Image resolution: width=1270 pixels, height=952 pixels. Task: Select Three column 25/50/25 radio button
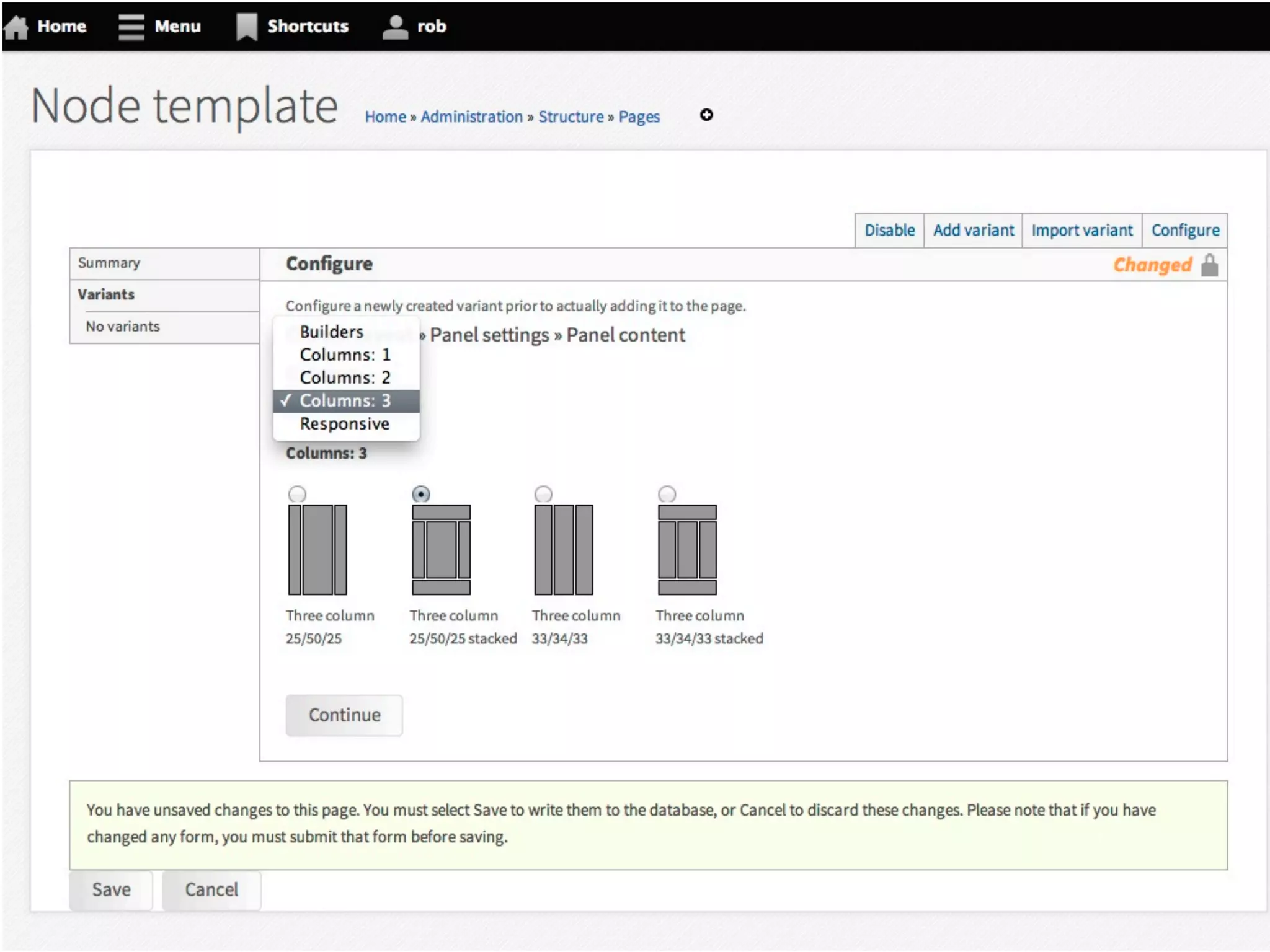[297, 494]
